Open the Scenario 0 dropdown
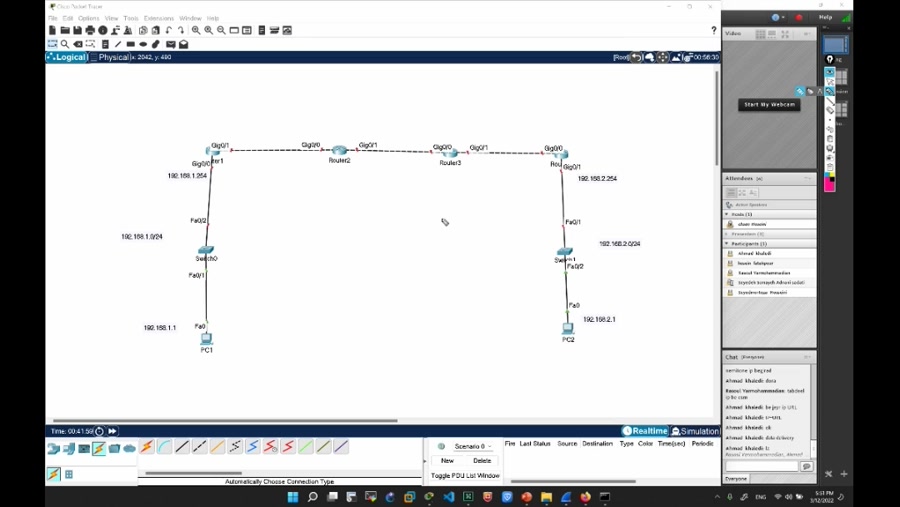 pos(472,446)
